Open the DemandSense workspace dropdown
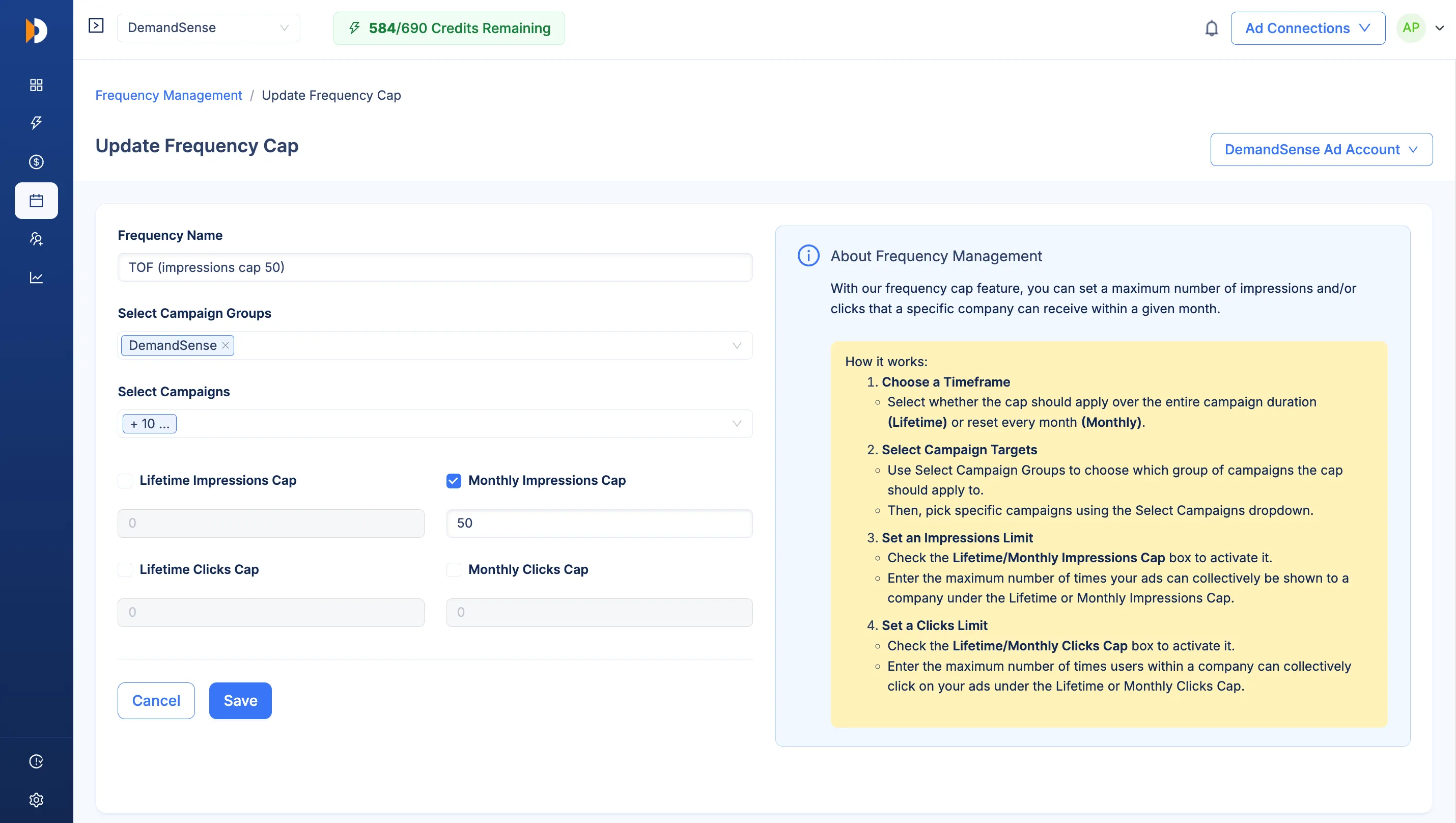This screenshot has width=1456, height=823. (208, 28)
